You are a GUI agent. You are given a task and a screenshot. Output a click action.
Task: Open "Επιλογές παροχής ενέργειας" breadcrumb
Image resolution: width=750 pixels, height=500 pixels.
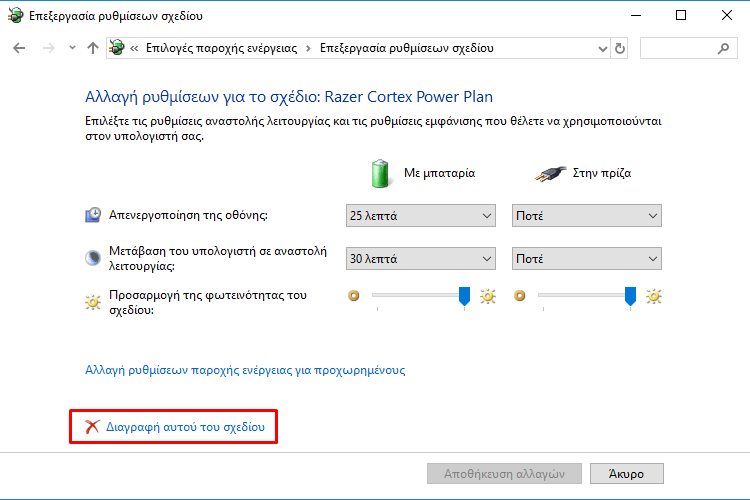(221, 48)
